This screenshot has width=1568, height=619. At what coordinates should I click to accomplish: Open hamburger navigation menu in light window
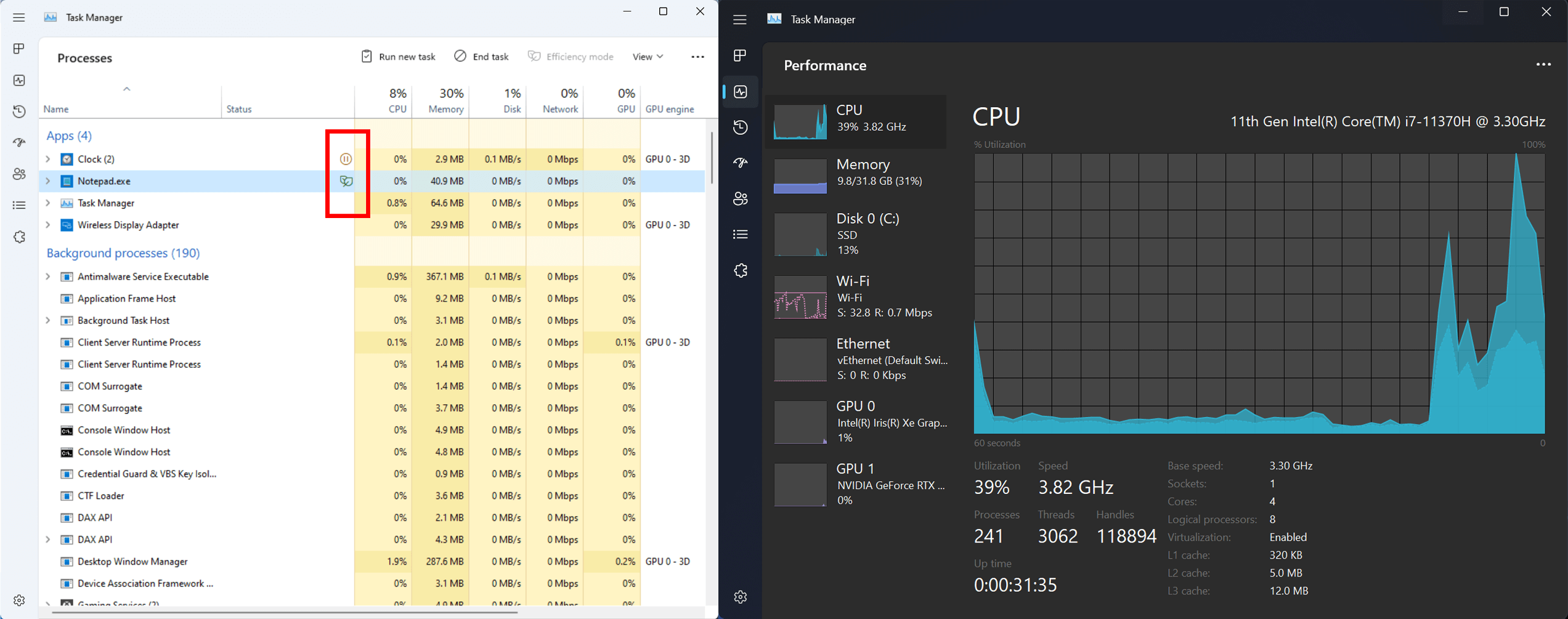(x=19, y=17)
